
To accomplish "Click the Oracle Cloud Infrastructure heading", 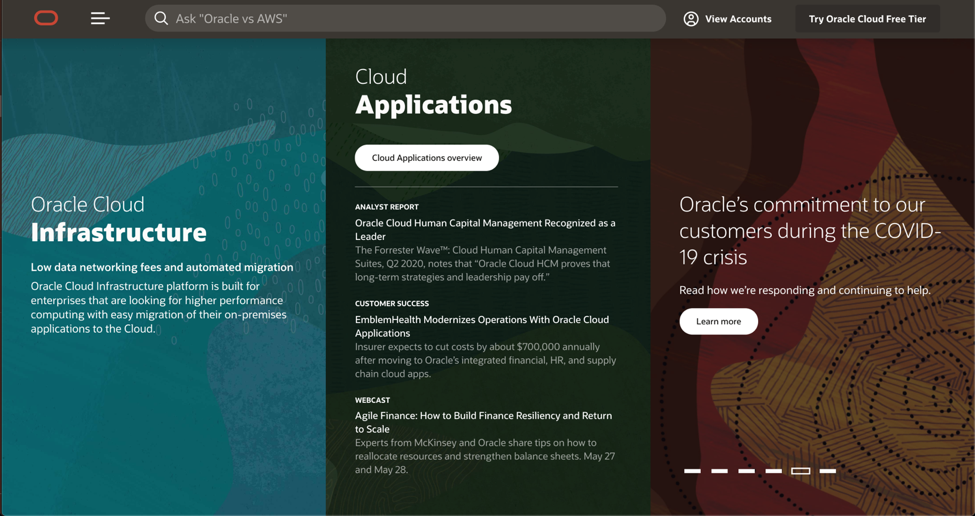I will [118, 219].
